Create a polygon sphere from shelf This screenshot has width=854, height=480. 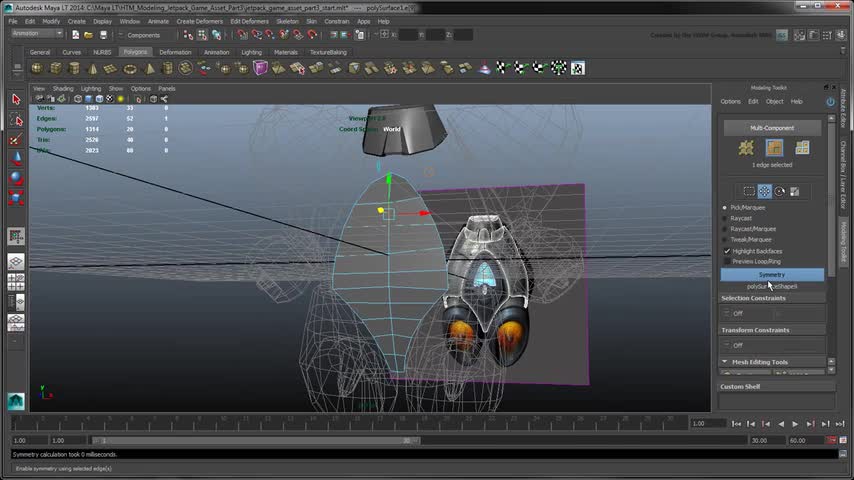(x=37, y=68)
